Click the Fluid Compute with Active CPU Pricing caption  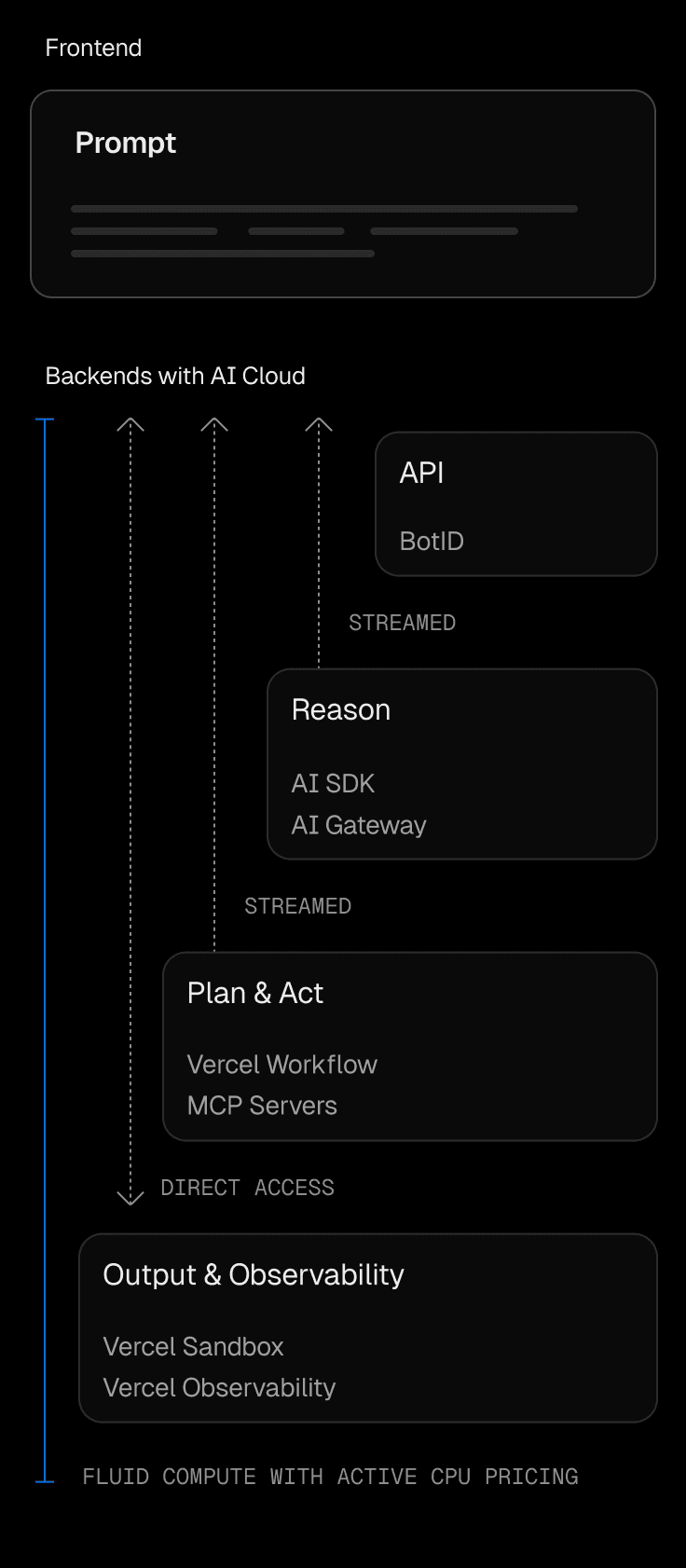330,1477
